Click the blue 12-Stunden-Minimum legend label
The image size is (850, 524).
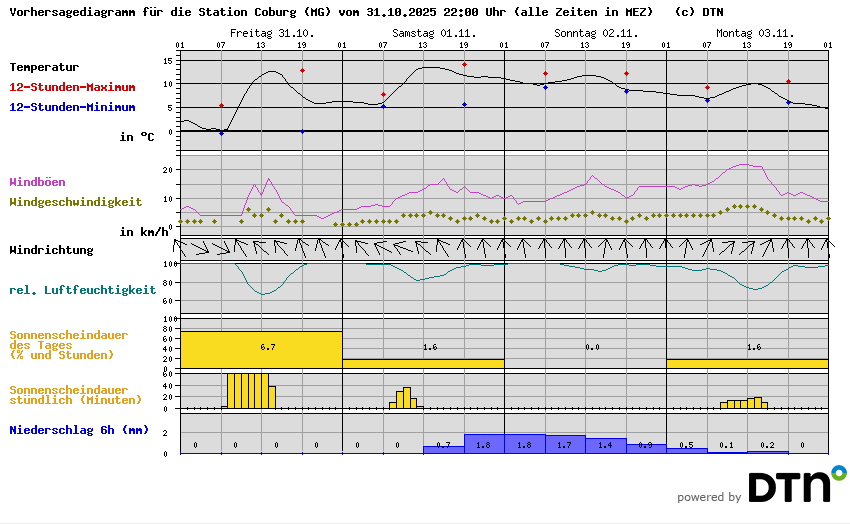pos(72,107)
